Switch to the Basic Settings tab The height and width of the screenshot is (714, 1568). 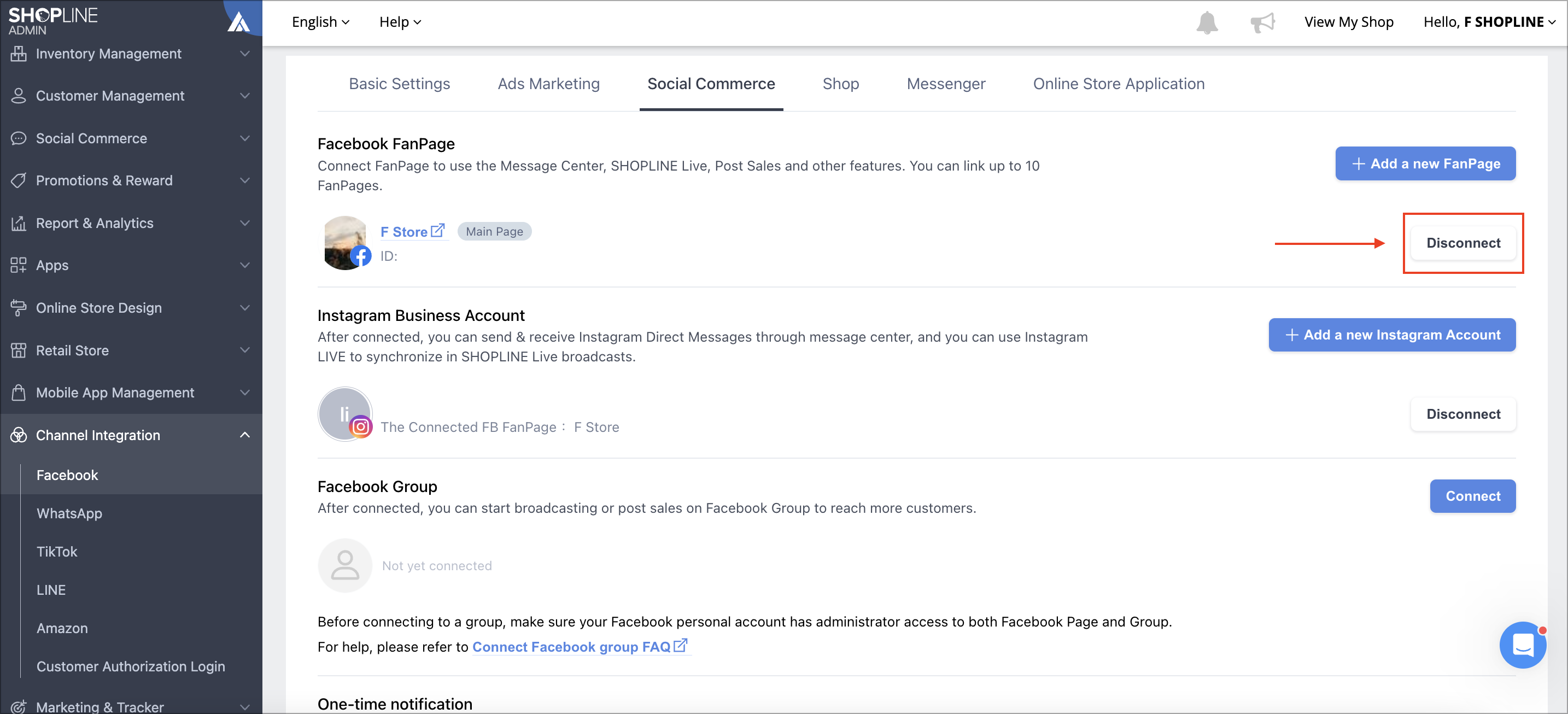pyautogui.click(x=399, y=84)
